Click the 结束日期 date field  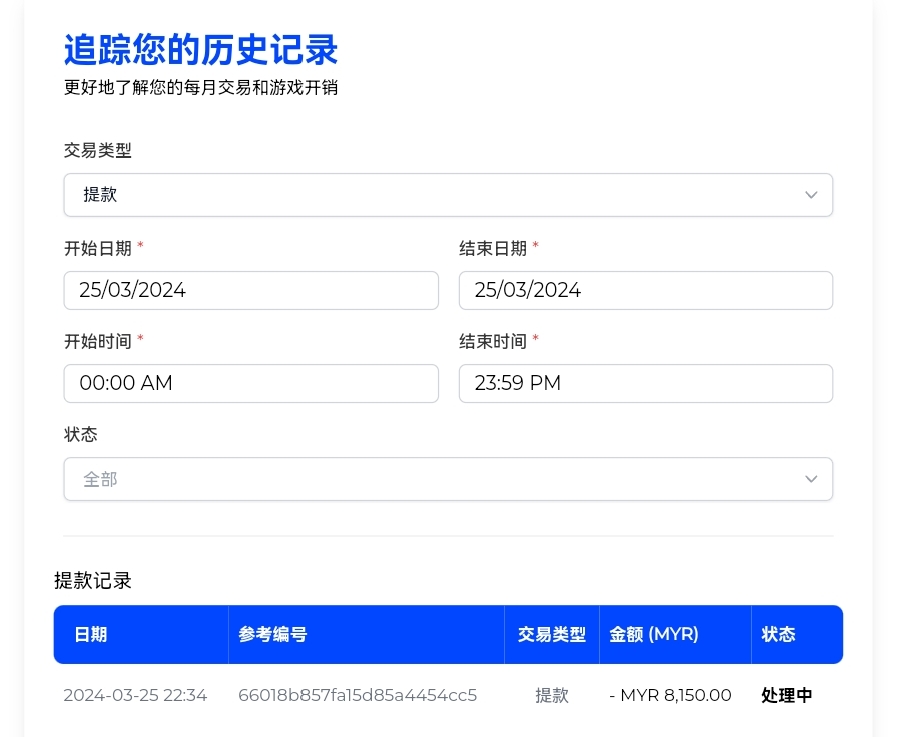click(645, 290)
